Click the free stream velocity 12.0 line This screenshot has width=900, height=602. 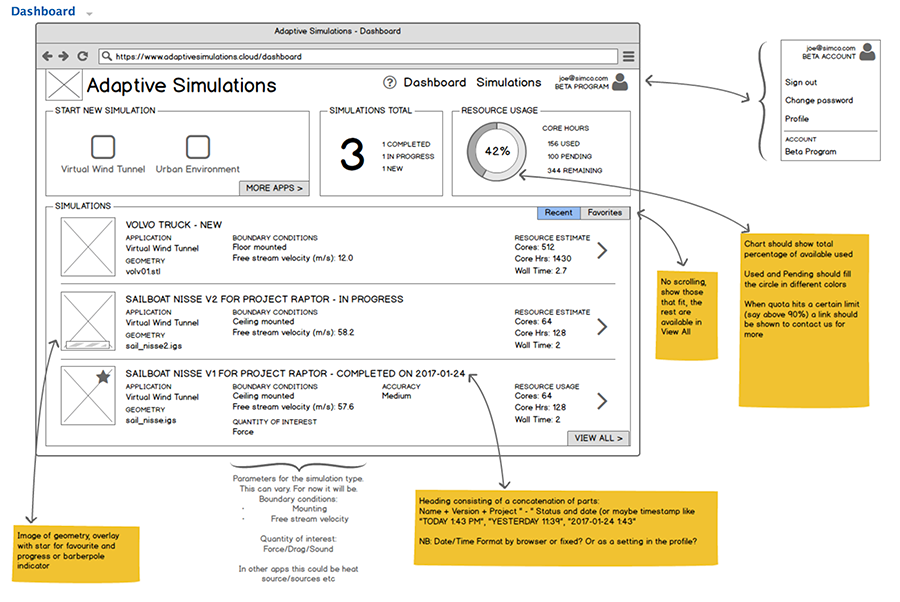(293, 258)
